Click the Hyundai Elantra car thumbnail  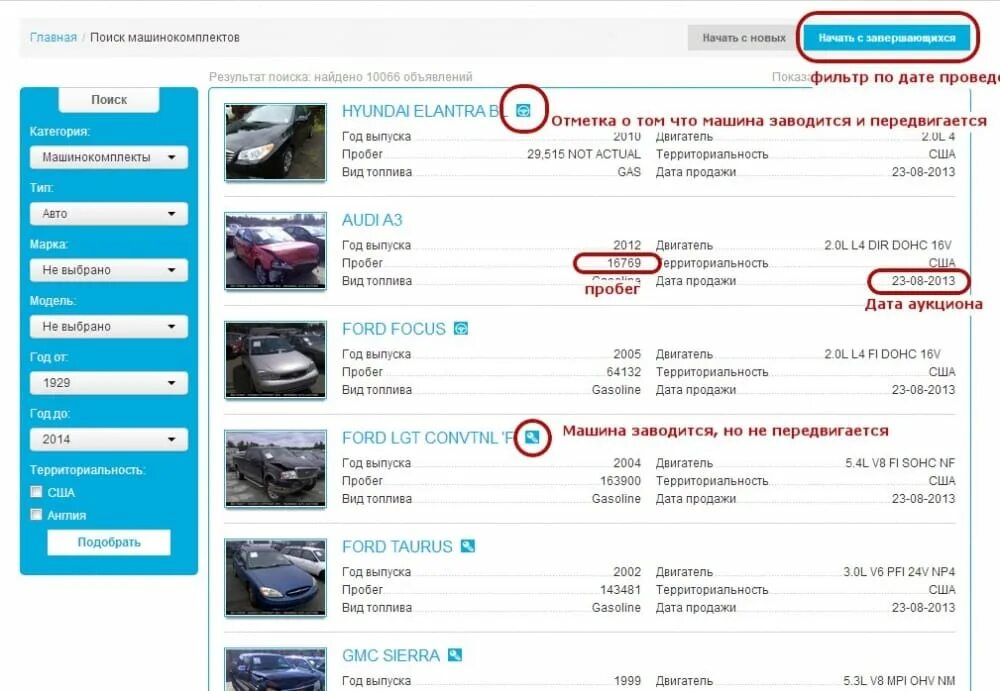coord(276,142)
